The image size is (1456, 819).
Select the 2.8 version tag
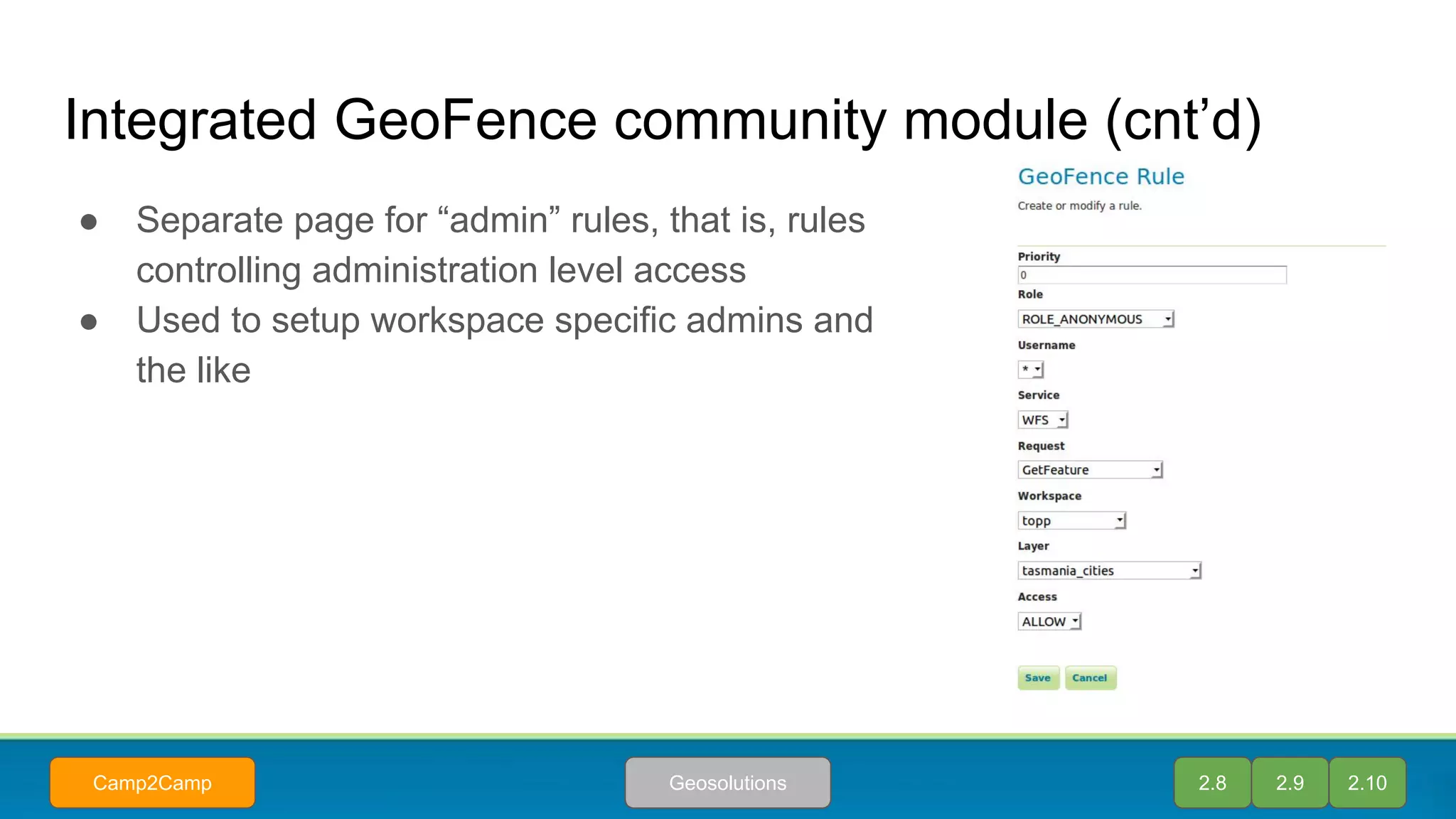[x=1212, y=783]
